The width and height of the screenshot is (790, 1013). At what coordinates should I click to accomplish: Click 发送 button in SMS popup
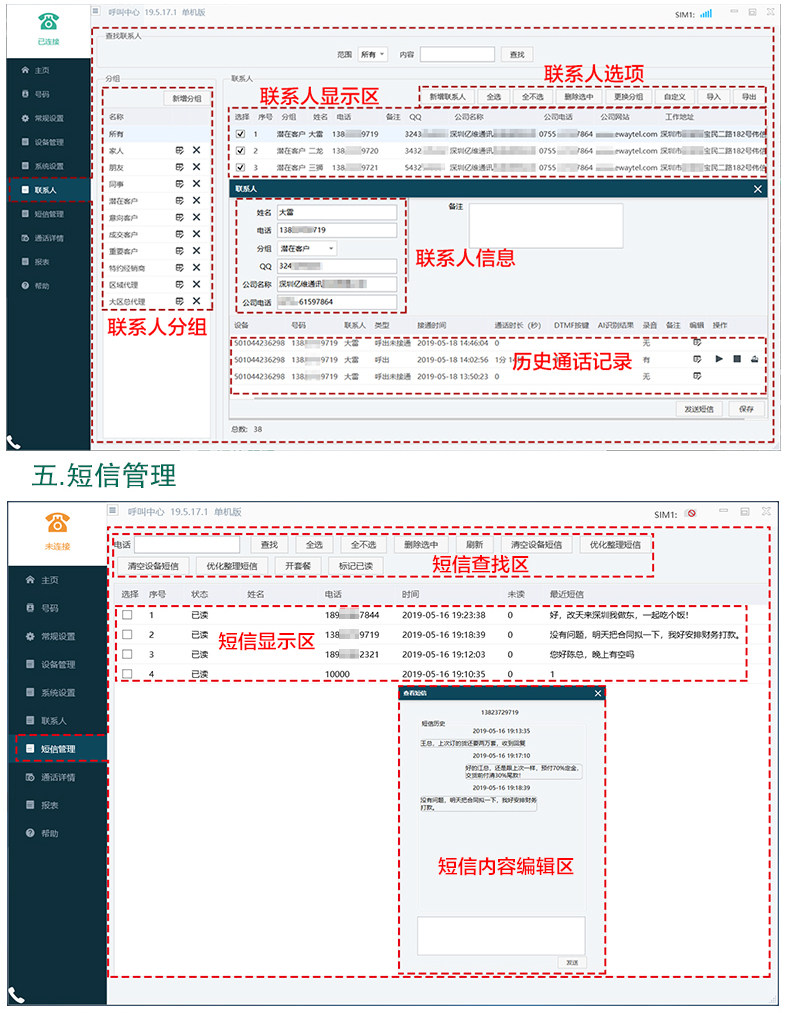coord(572,962)
